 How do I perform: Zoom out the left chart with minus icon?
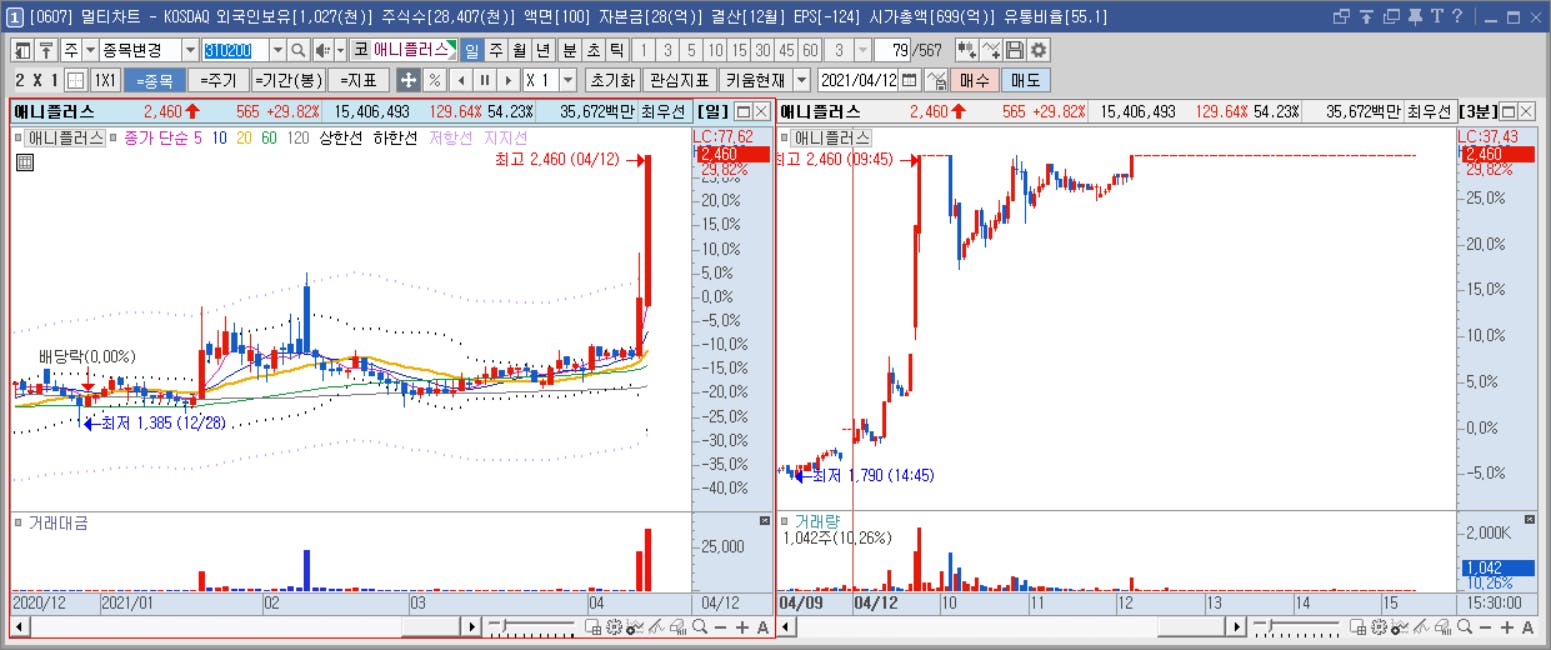click(x=721, y=627)
